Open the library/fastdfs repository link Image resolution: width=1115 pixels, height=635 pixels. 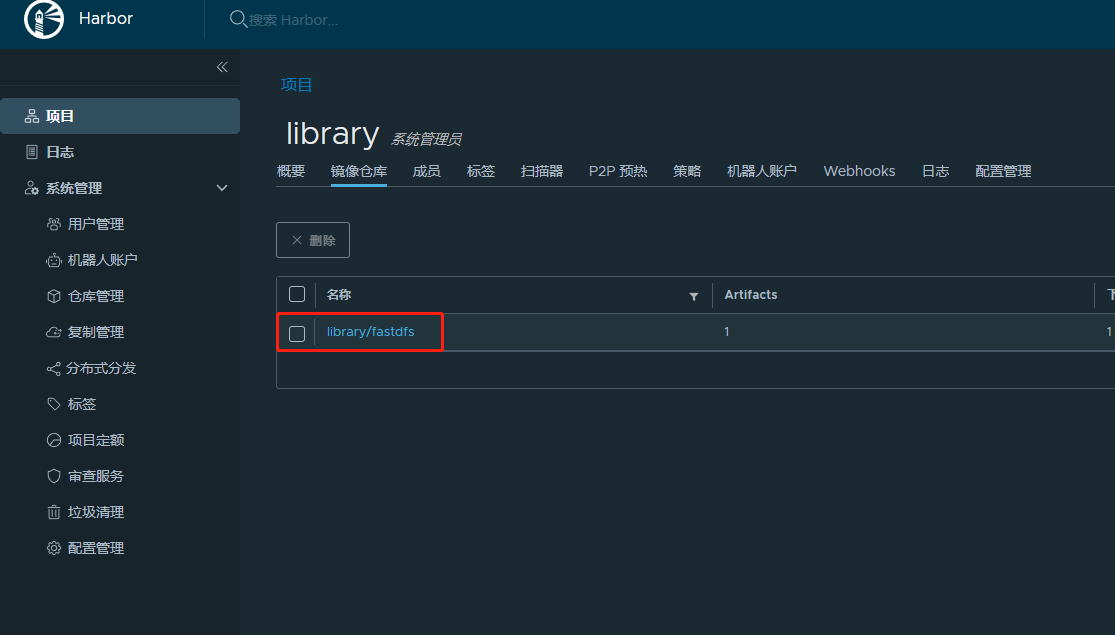[370, 332]
